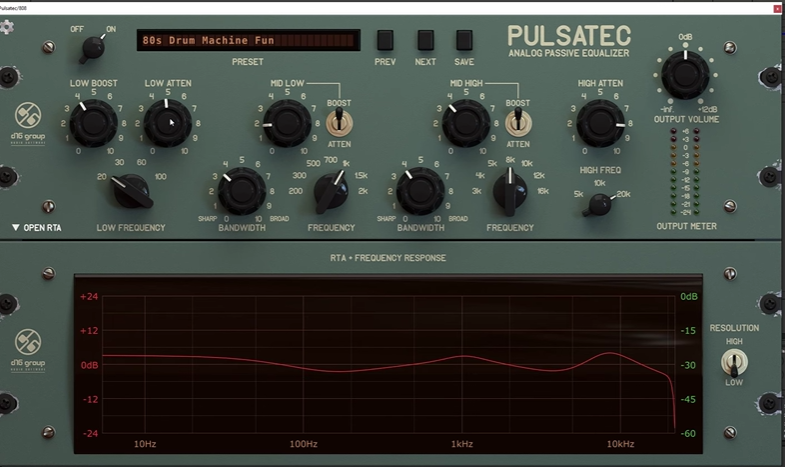Click the LOW FREQUENCY selector knob
Image resolution: width=785 pixels, height=467 pixels.
tap(131, 191)
